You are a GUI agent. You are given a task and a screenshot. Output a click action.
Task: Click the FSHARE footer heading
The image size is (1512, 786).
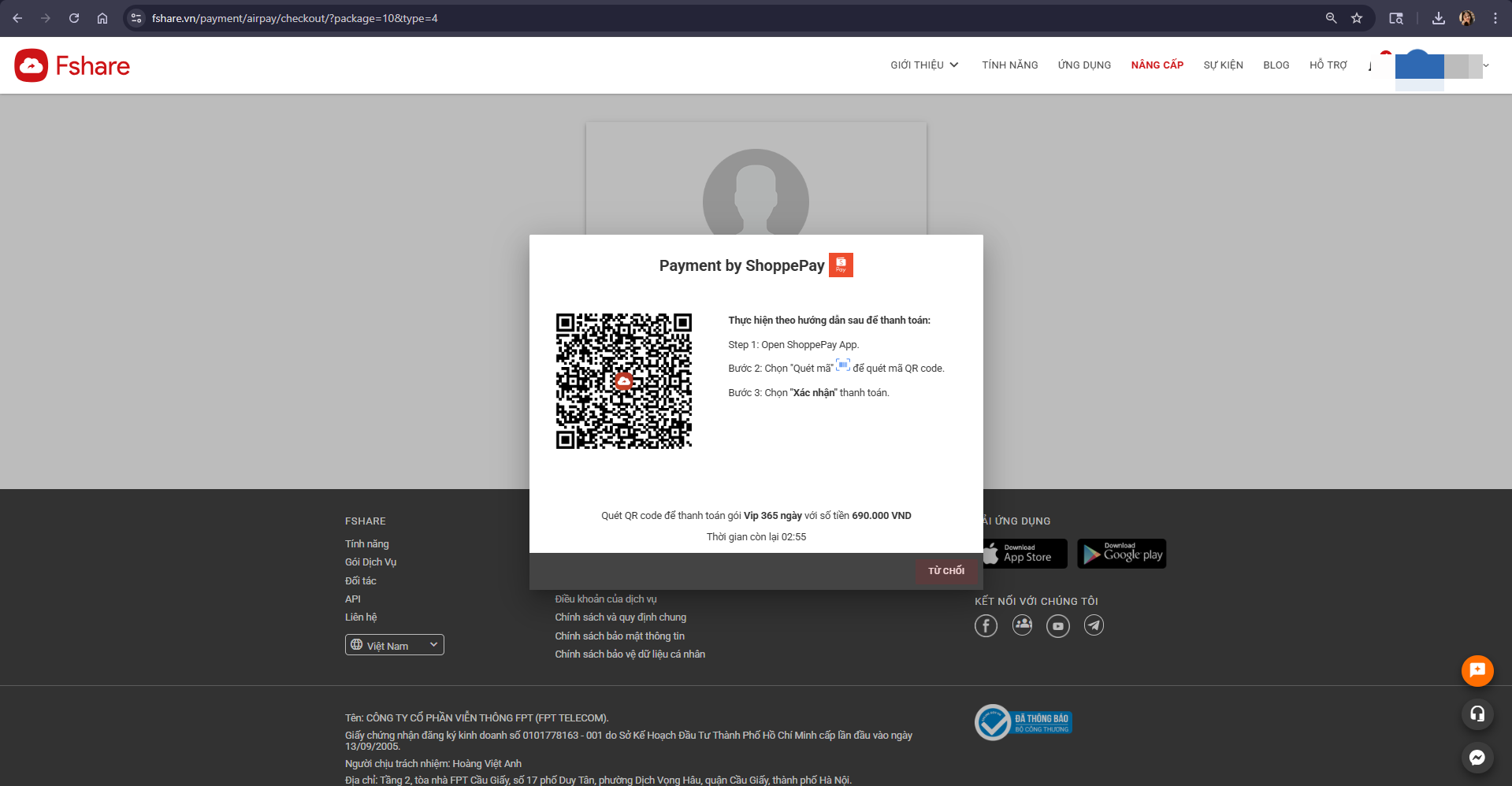[366, 521]
